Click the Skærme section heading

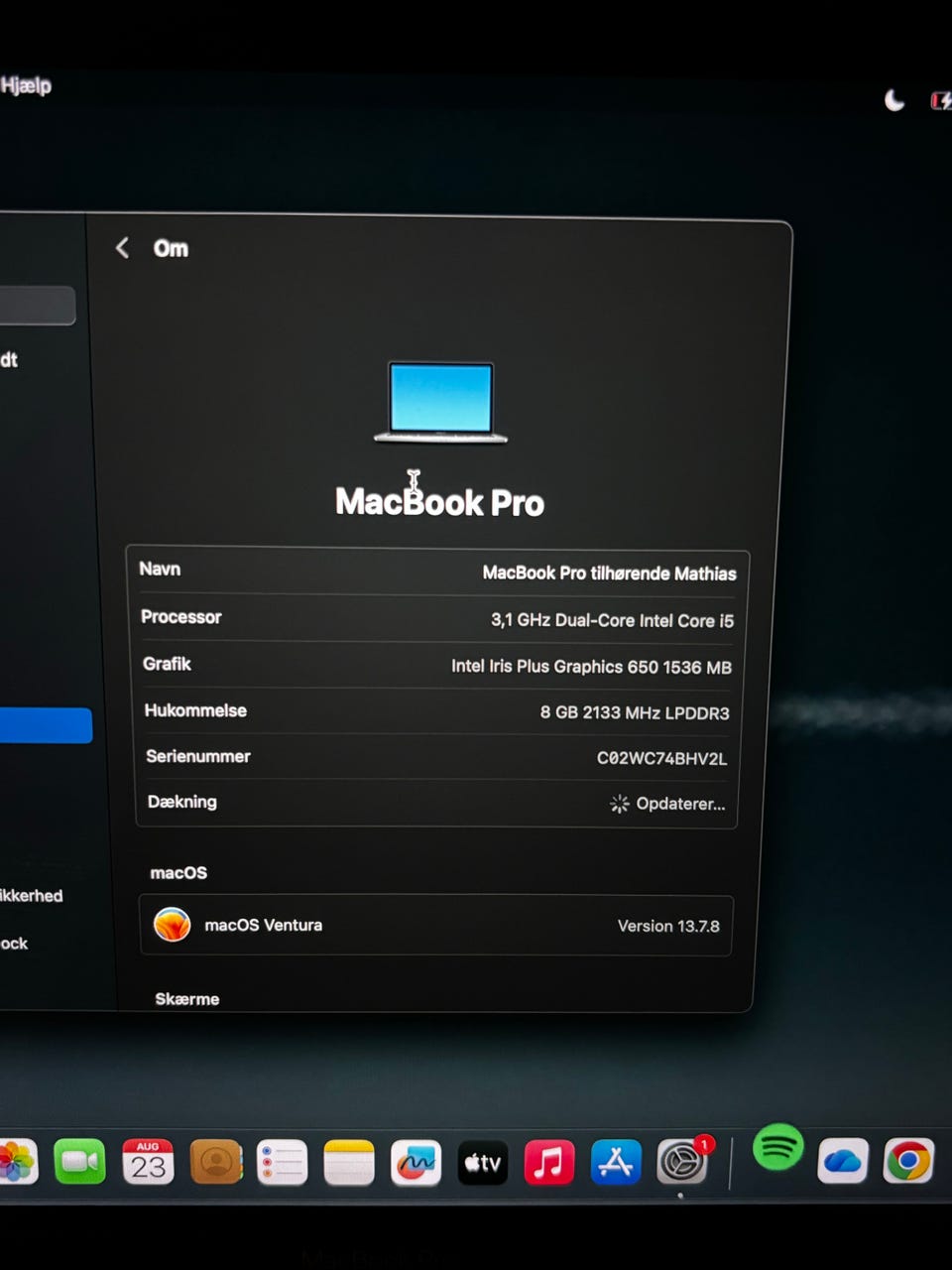(187, 999)
